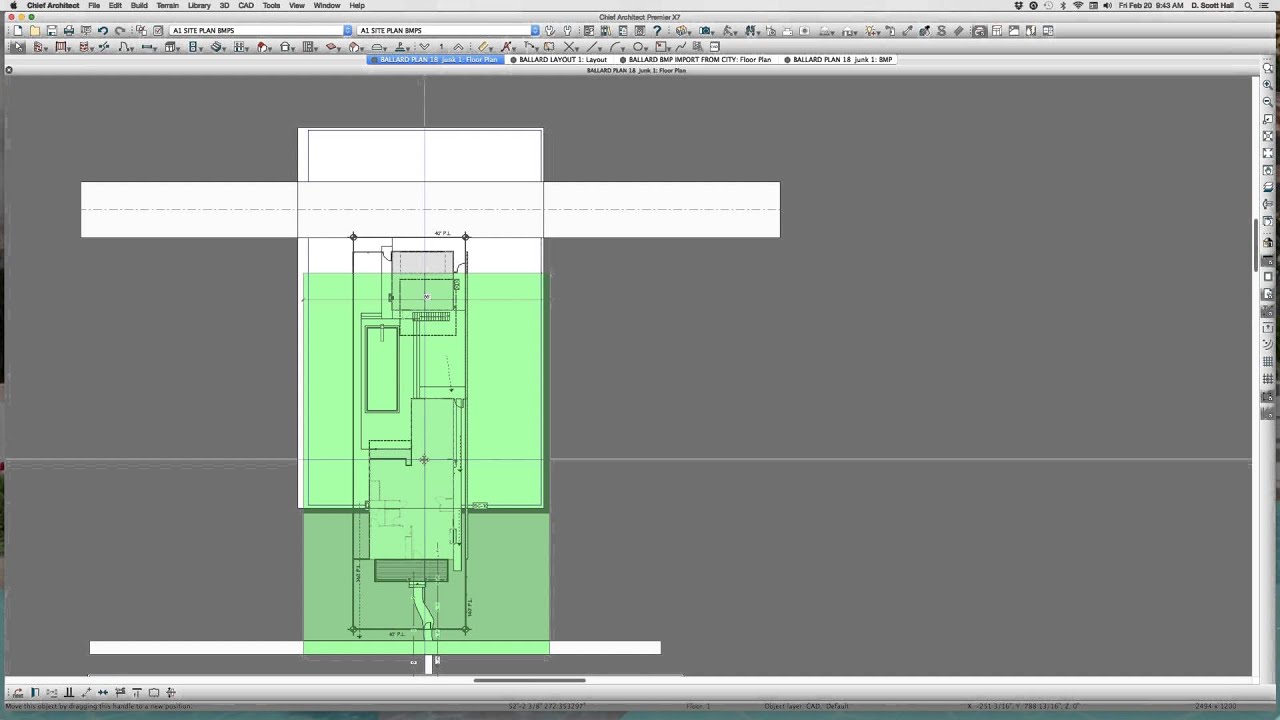Screen dimensions: 1280x720
Task: Expand the Wall tool dropdown
Action: 45,49
